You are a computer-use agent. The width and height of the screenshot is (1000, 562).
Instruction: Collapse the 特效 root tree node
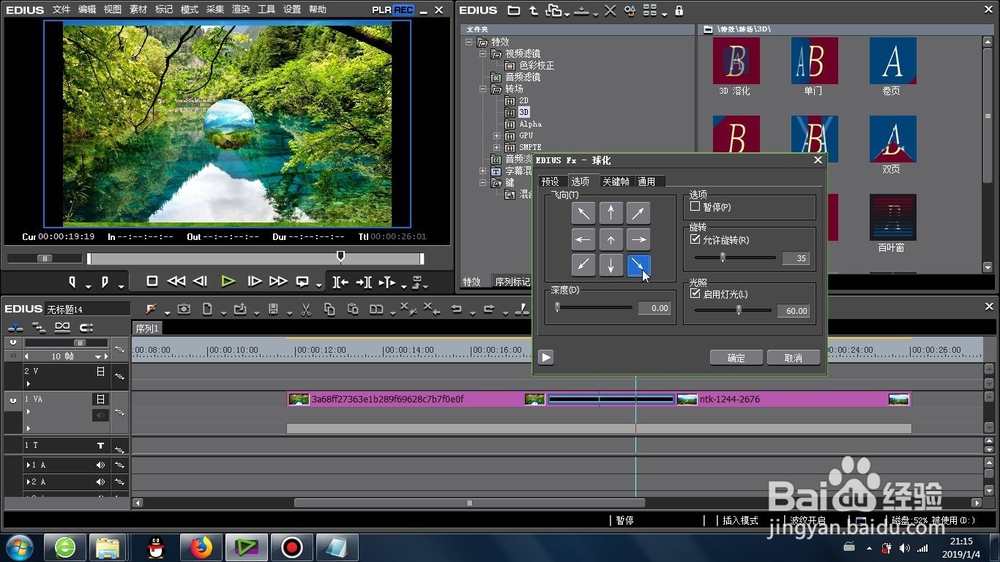pyautogui.click(x=469, y=42)
